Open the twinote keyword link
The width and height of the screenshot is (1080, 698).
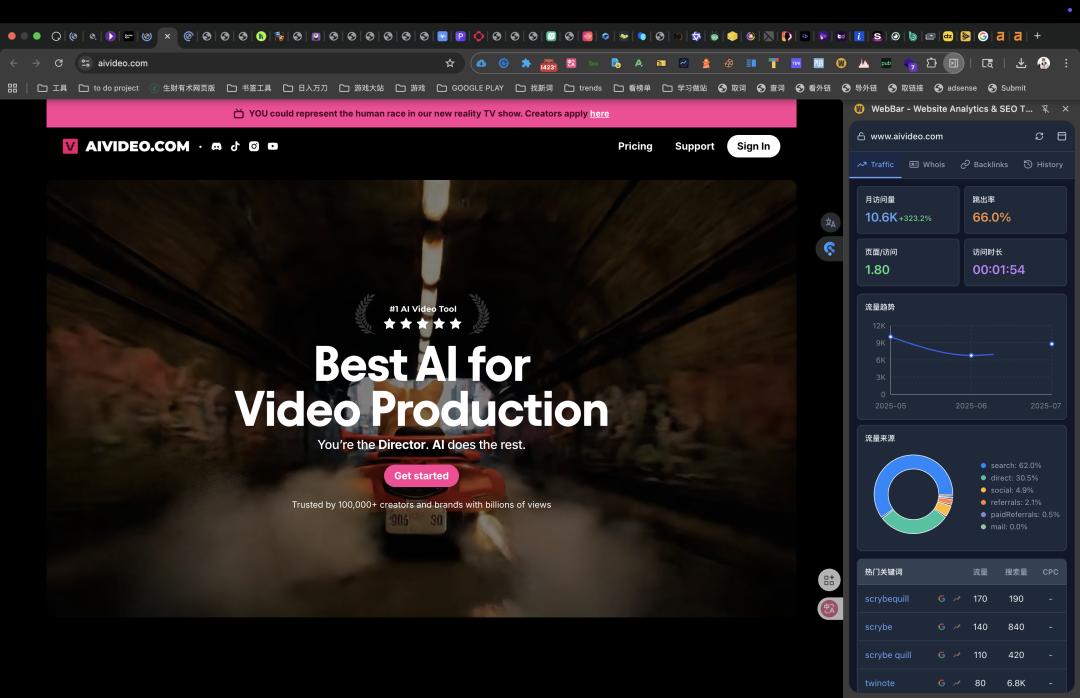(880, 683)
